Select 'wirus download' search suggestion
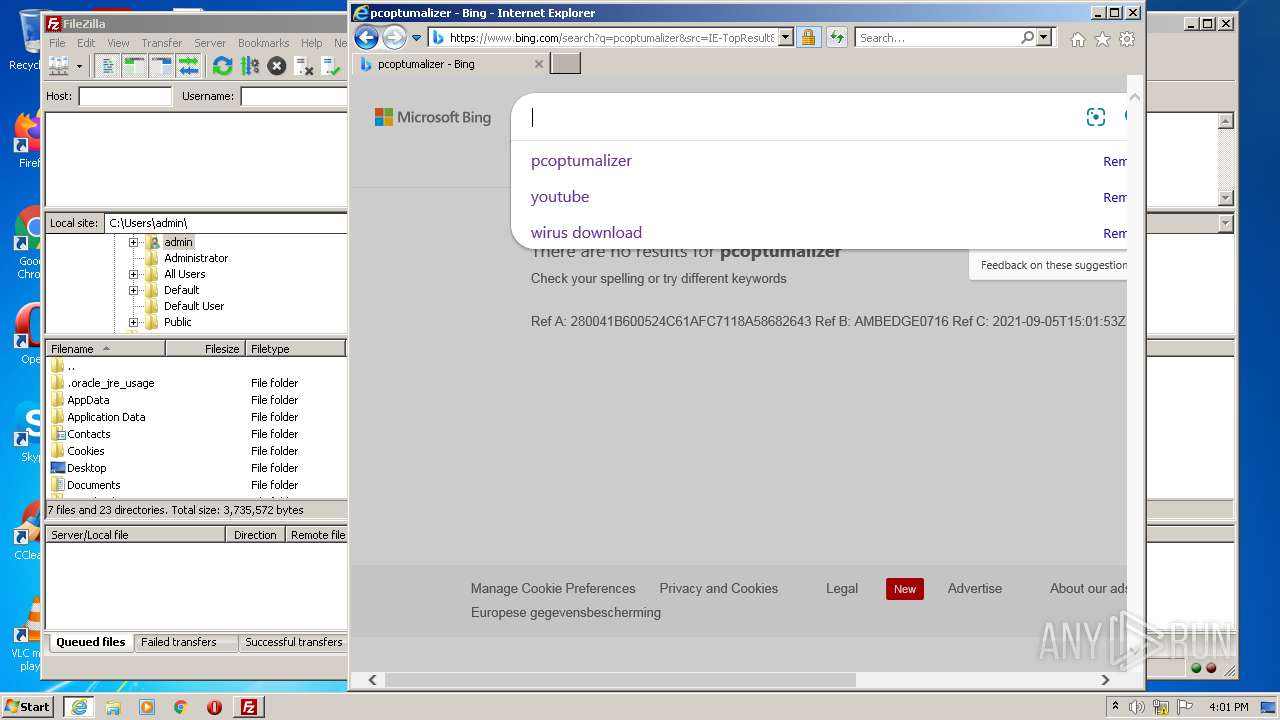 [x=586, y=233]
